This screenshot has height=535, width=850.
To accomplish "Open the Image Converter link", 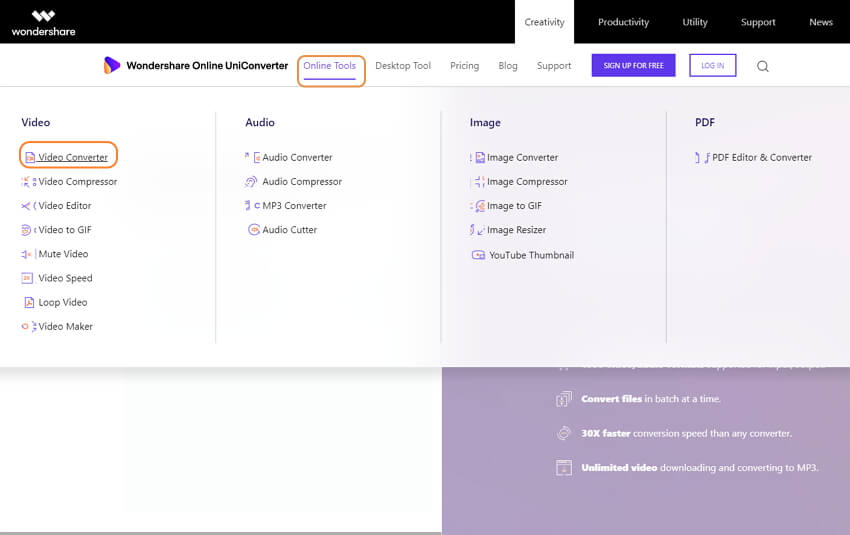I will pyautogui.click(x=522, y=157).
